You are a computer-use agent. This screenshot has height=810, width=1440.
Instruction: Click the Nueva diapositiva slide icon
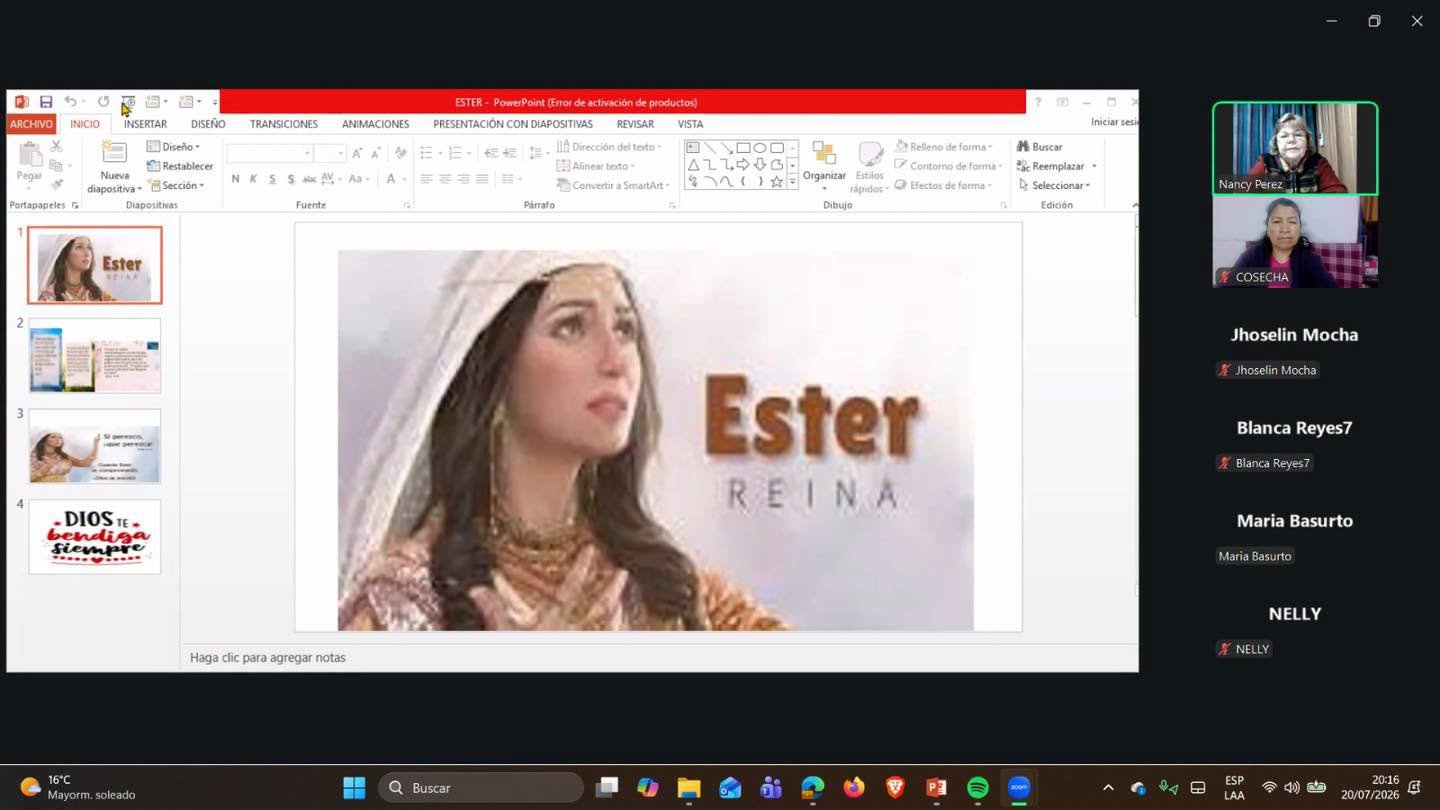click(115, 153)
